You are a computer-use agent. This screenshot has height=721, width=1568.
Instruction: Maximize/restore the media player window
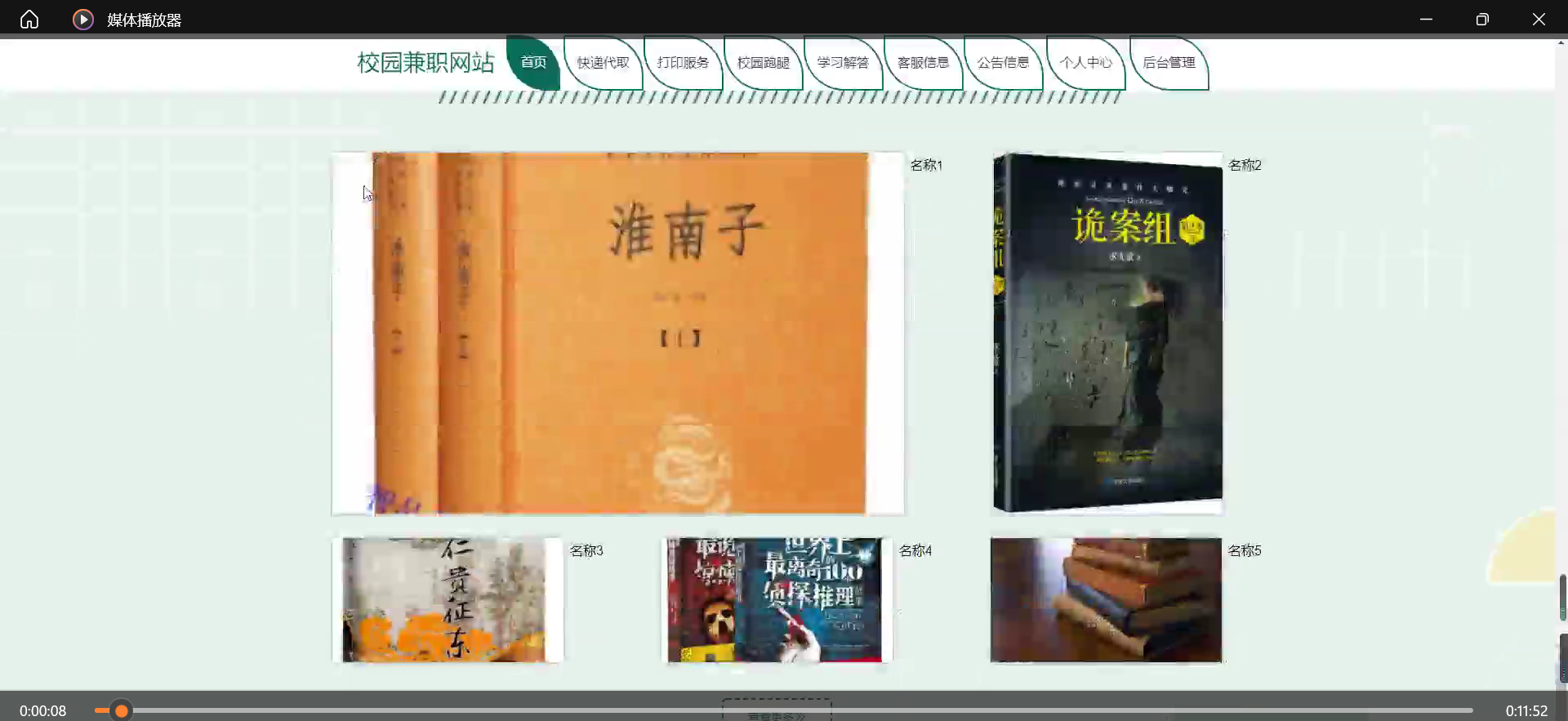(1482, 19)
